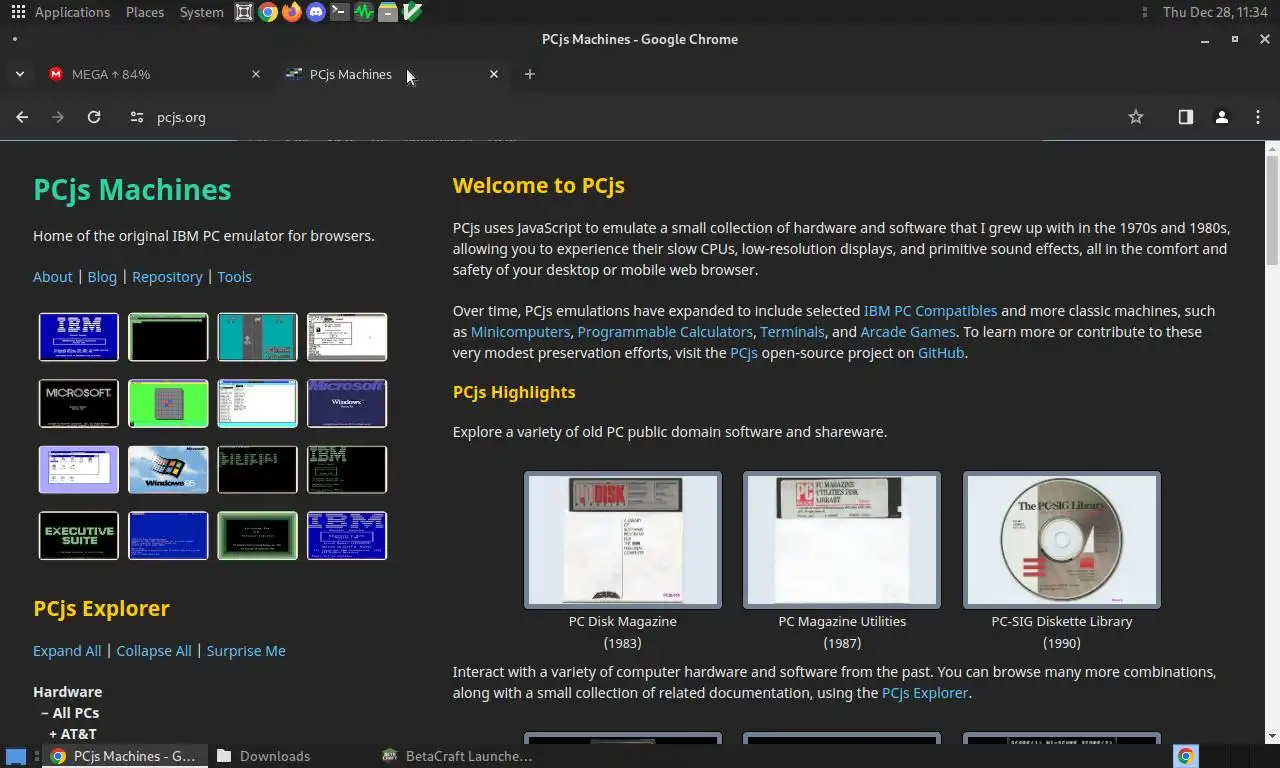This screenshot has width=1280, height=768.
Task: Launch Vim via the green V icon
Action: tap(411, 12)
